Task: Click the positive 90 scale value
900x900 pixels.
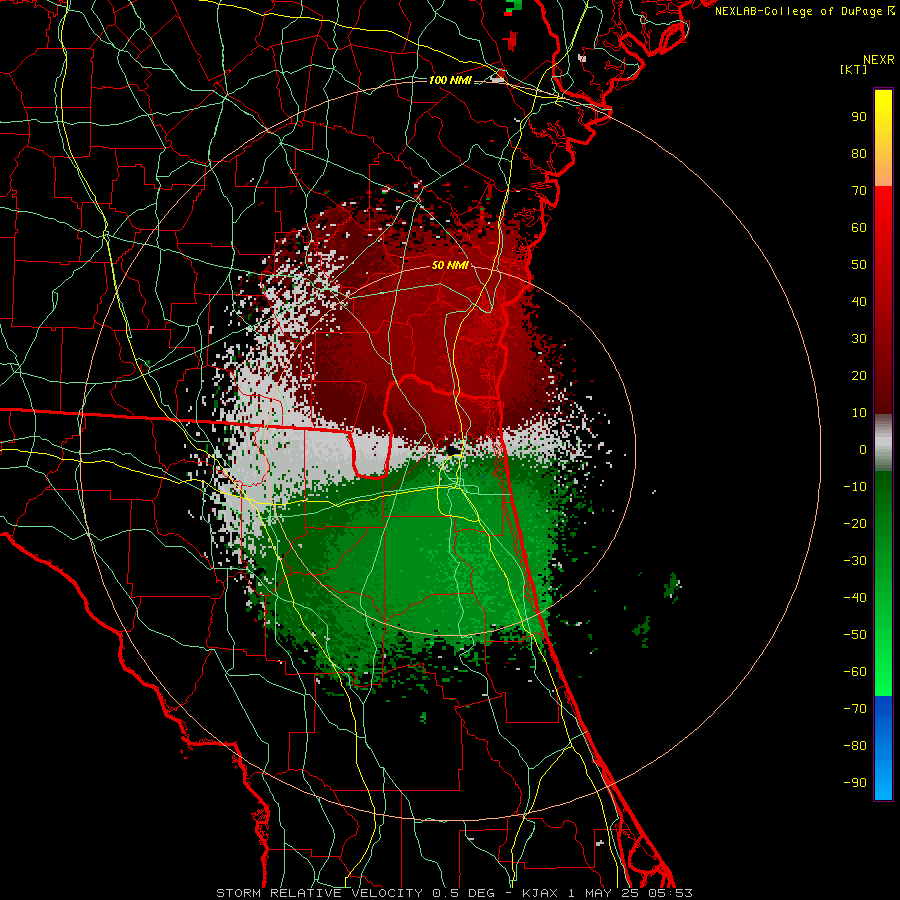Action: (x=859, y=117)
